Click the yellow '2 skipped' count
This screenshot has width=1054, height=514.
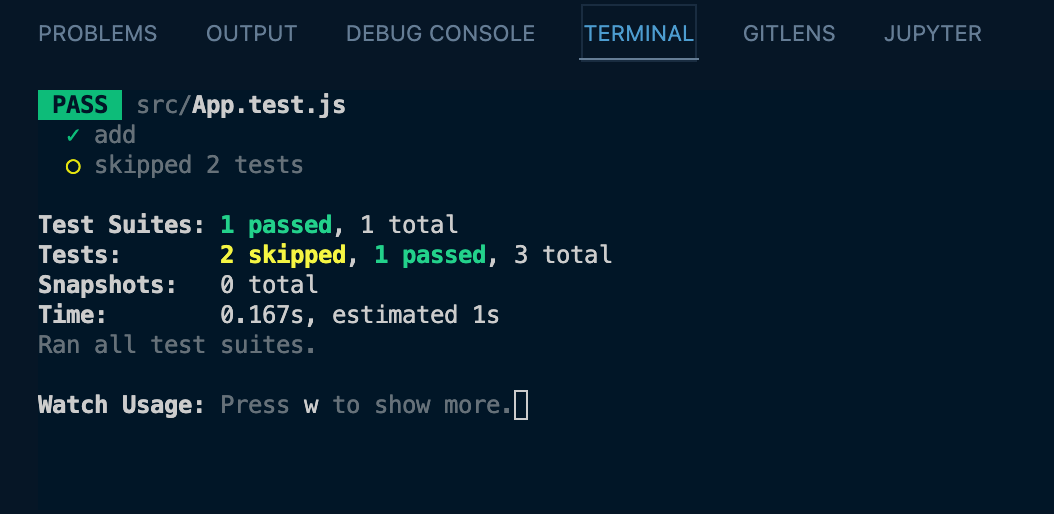283,255
